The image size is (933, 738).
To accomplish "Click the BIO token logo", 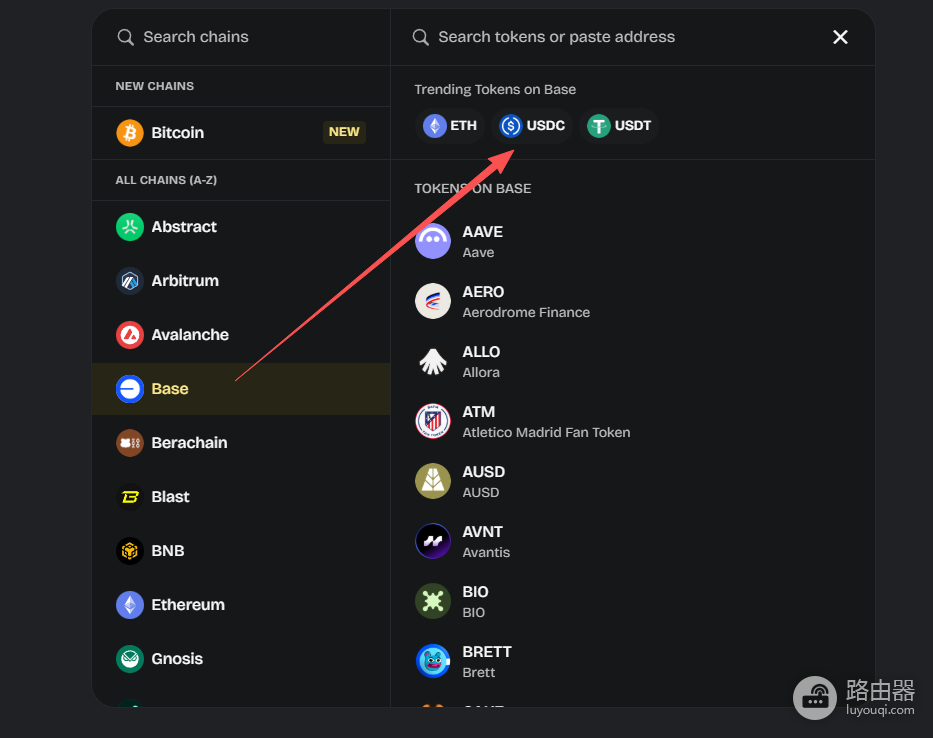I will click(433, 601).
